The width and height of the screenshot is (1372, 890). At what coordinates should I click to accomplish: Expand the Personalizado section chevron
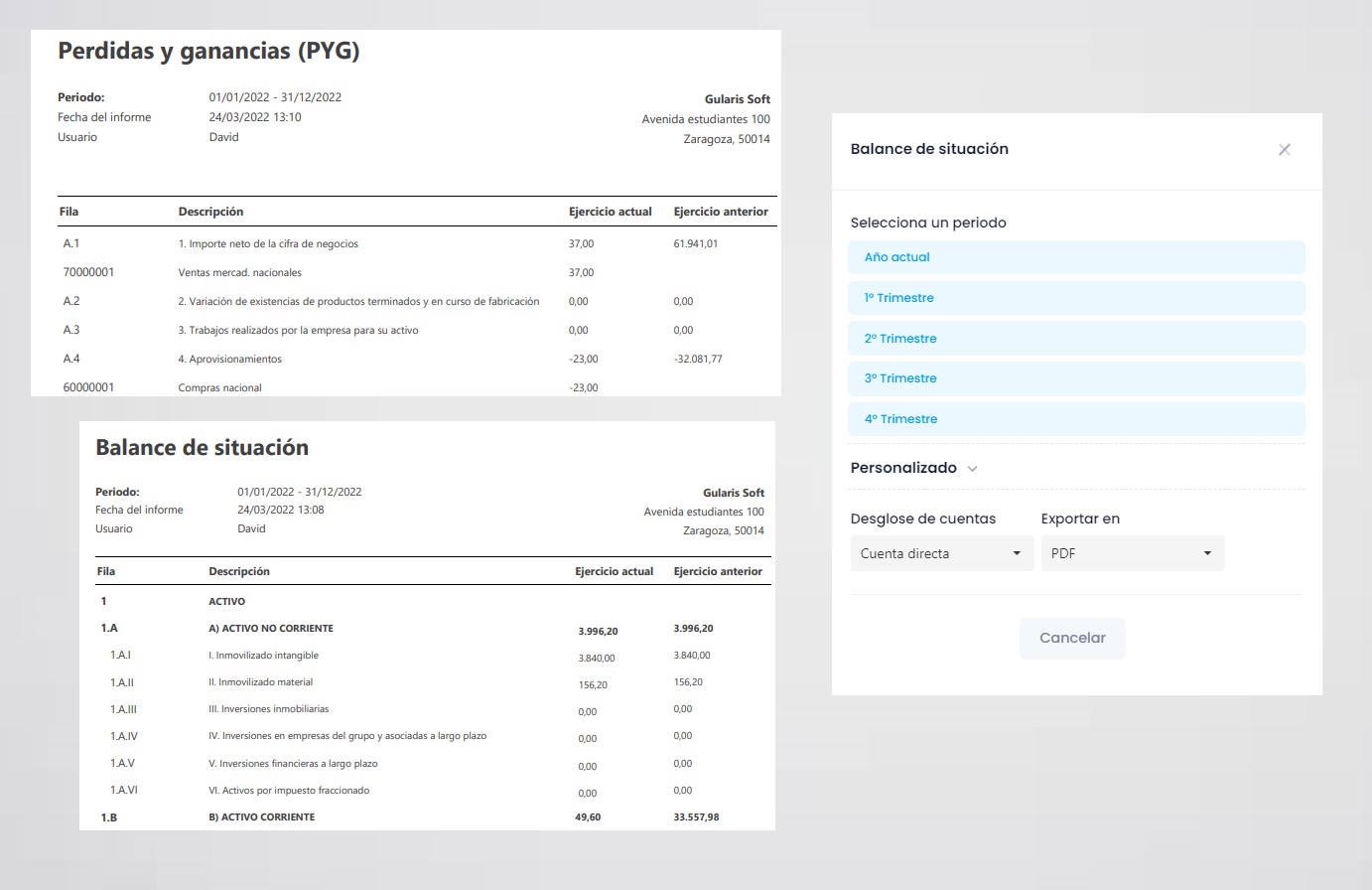coord(972,469)
